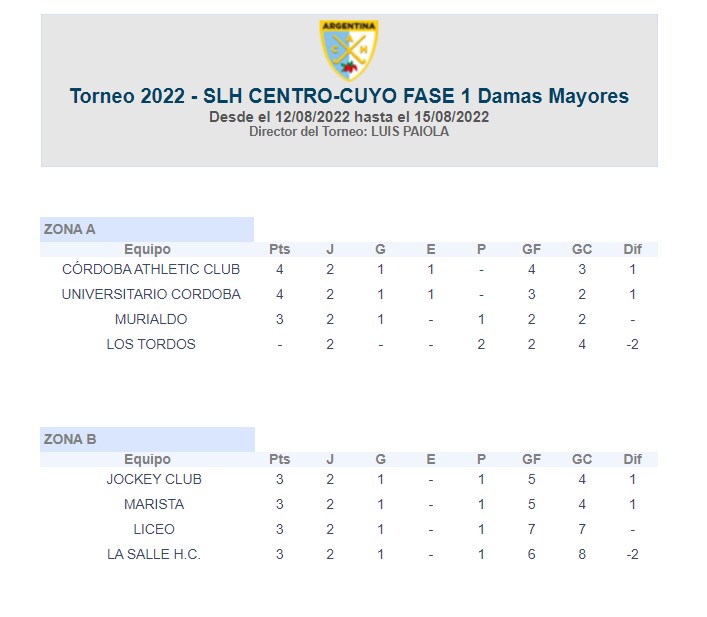Click the Pts column header in Zona B
The height and width of the screenshot is (617, 707).
pos(280,459)
